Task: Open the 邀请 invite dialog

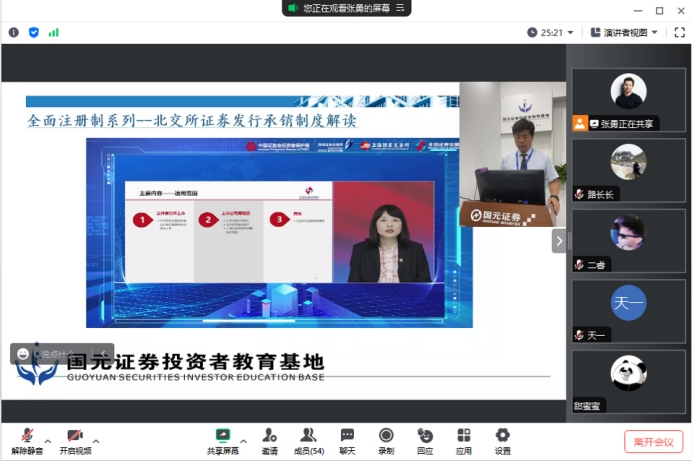Action: 270,442
